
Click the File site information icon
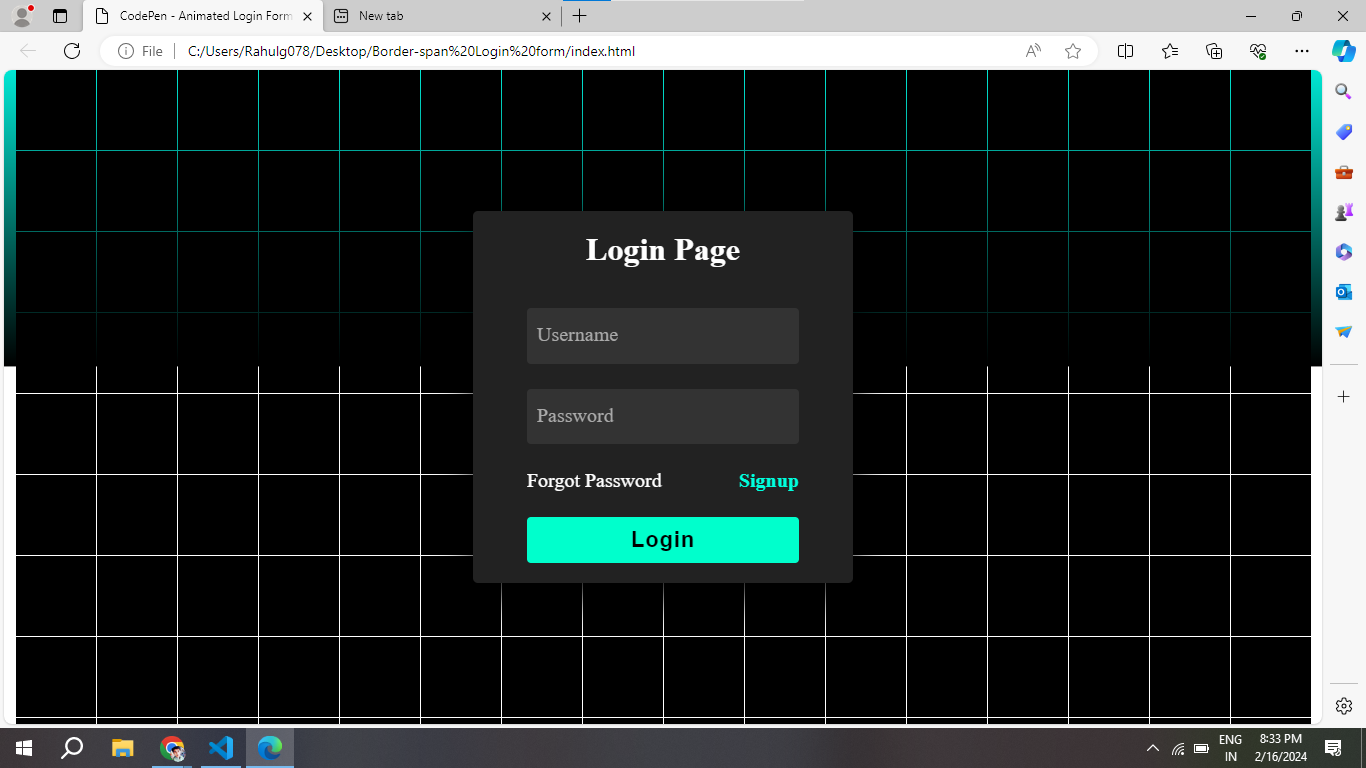click(140, 51)
